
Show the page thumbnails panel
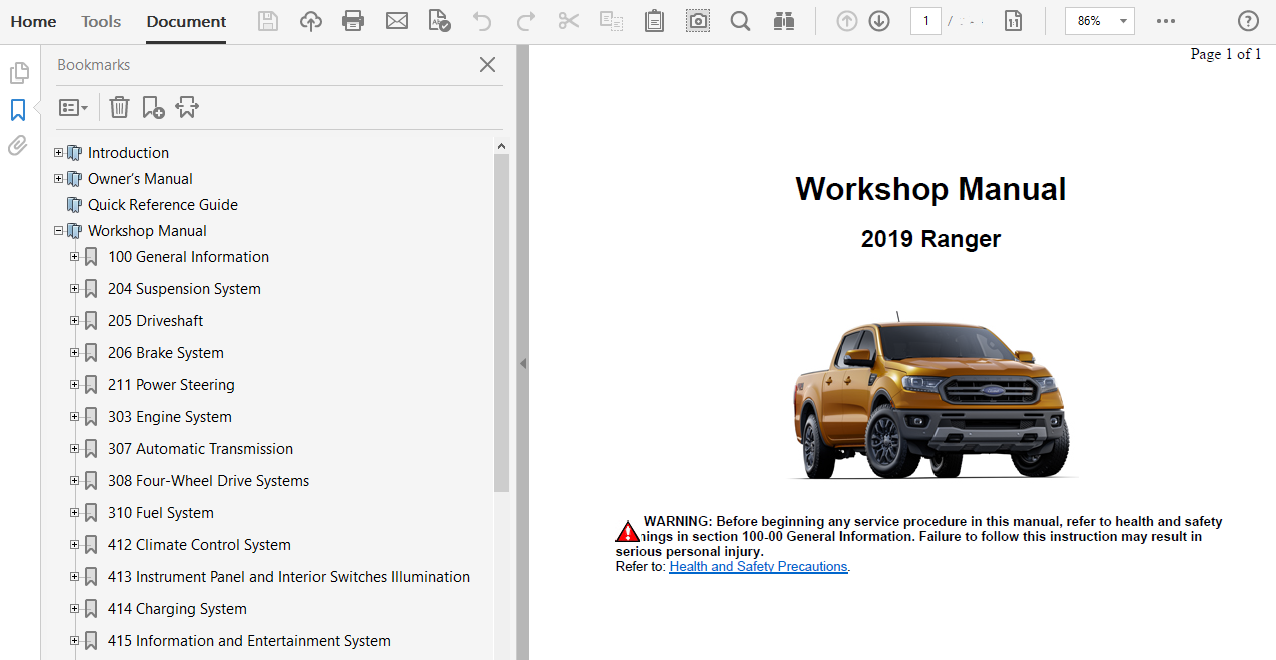click(x=18, y=73)
